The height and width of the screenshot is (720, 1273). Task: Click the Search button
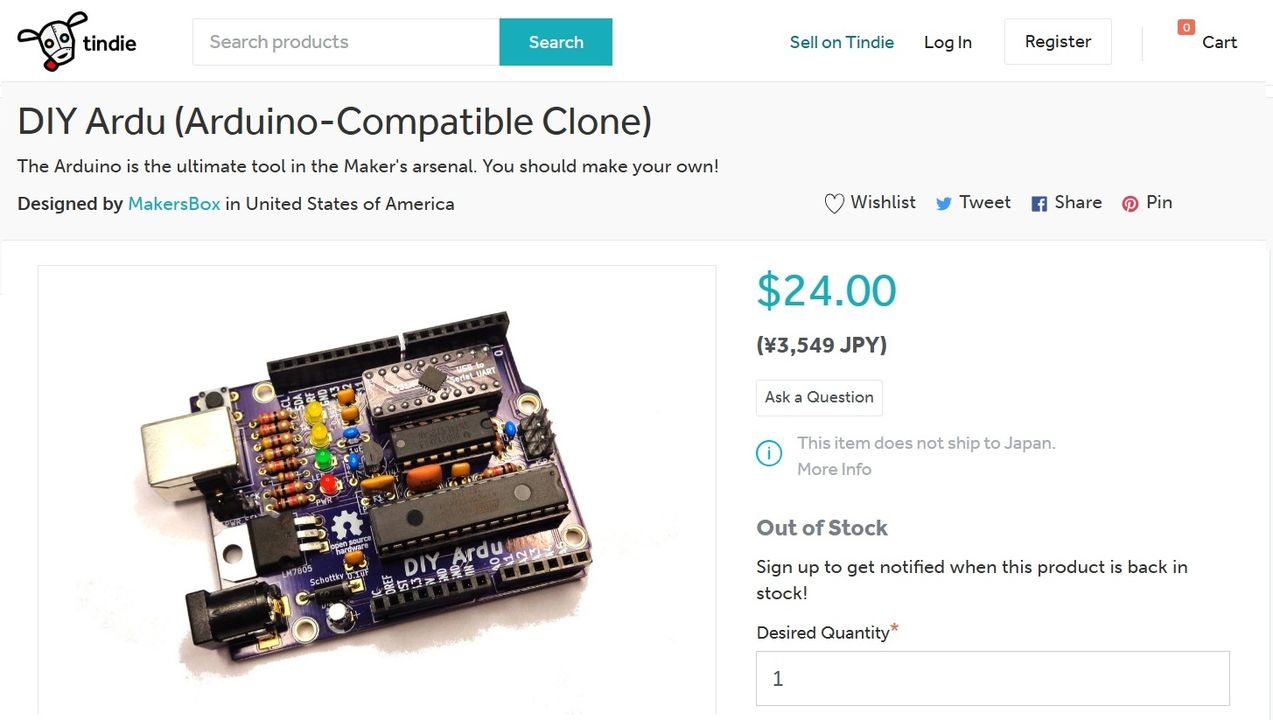tap(556, 42)
